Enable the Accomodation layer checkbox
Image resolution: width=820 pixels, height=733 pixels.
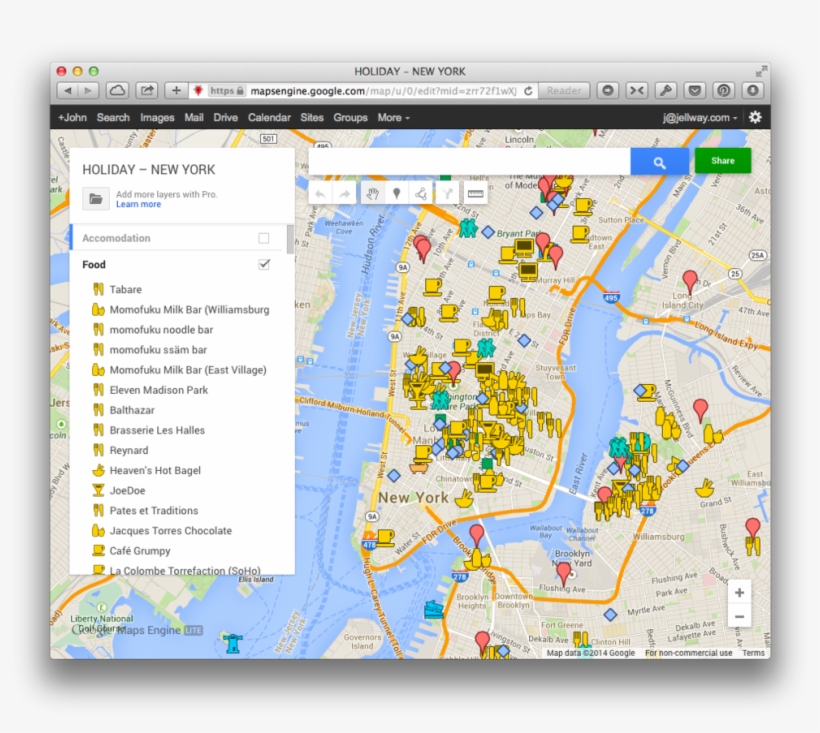click(264, 238)
